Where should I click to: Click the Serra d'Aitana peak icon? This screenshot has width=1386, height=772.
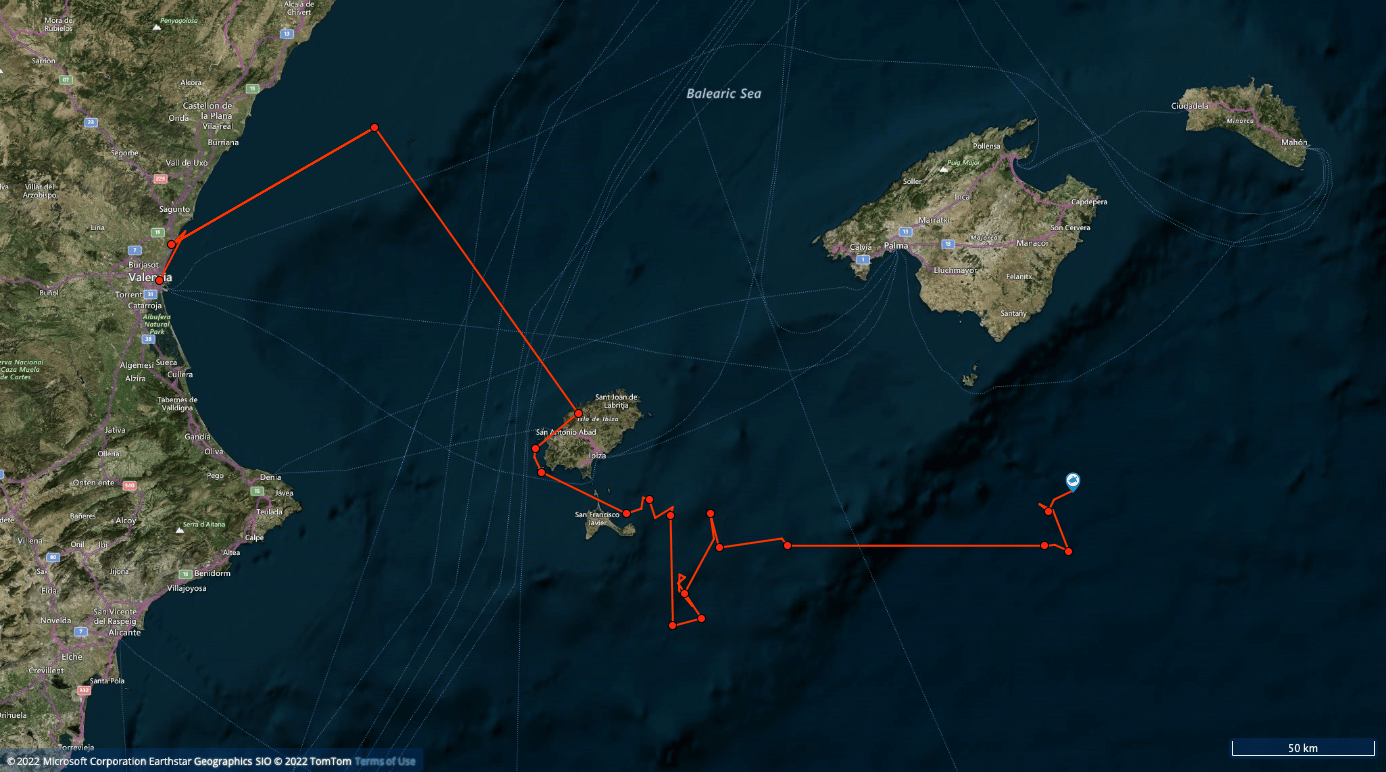[180, 533]
